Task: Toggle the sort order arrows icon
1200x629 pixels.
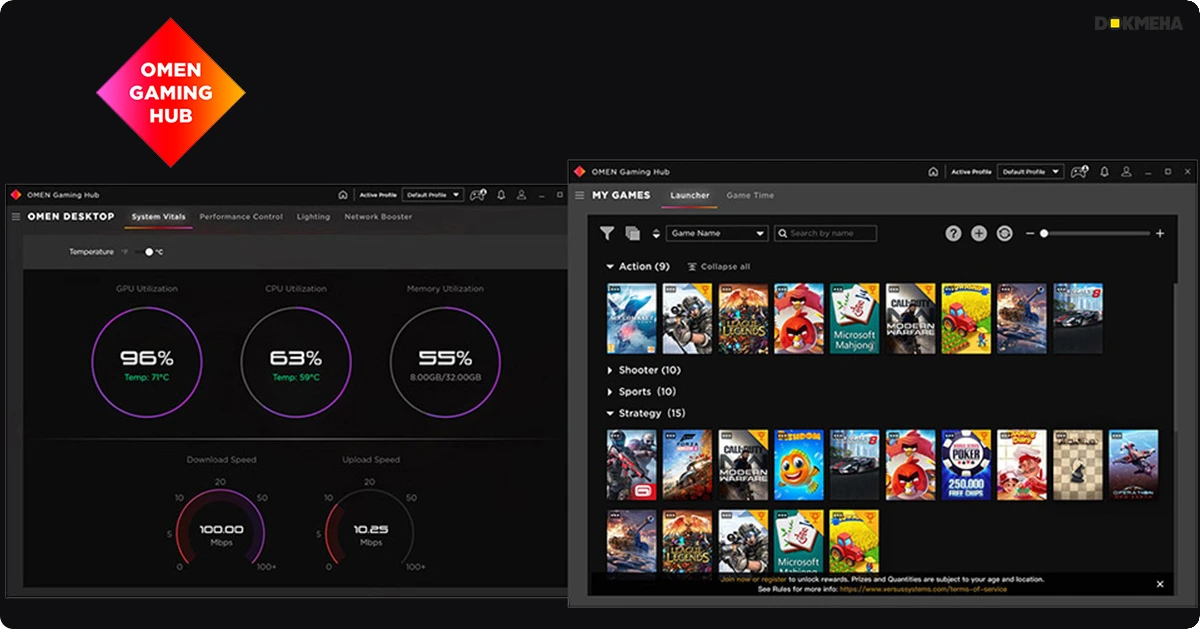Action: tap(656, 233)
